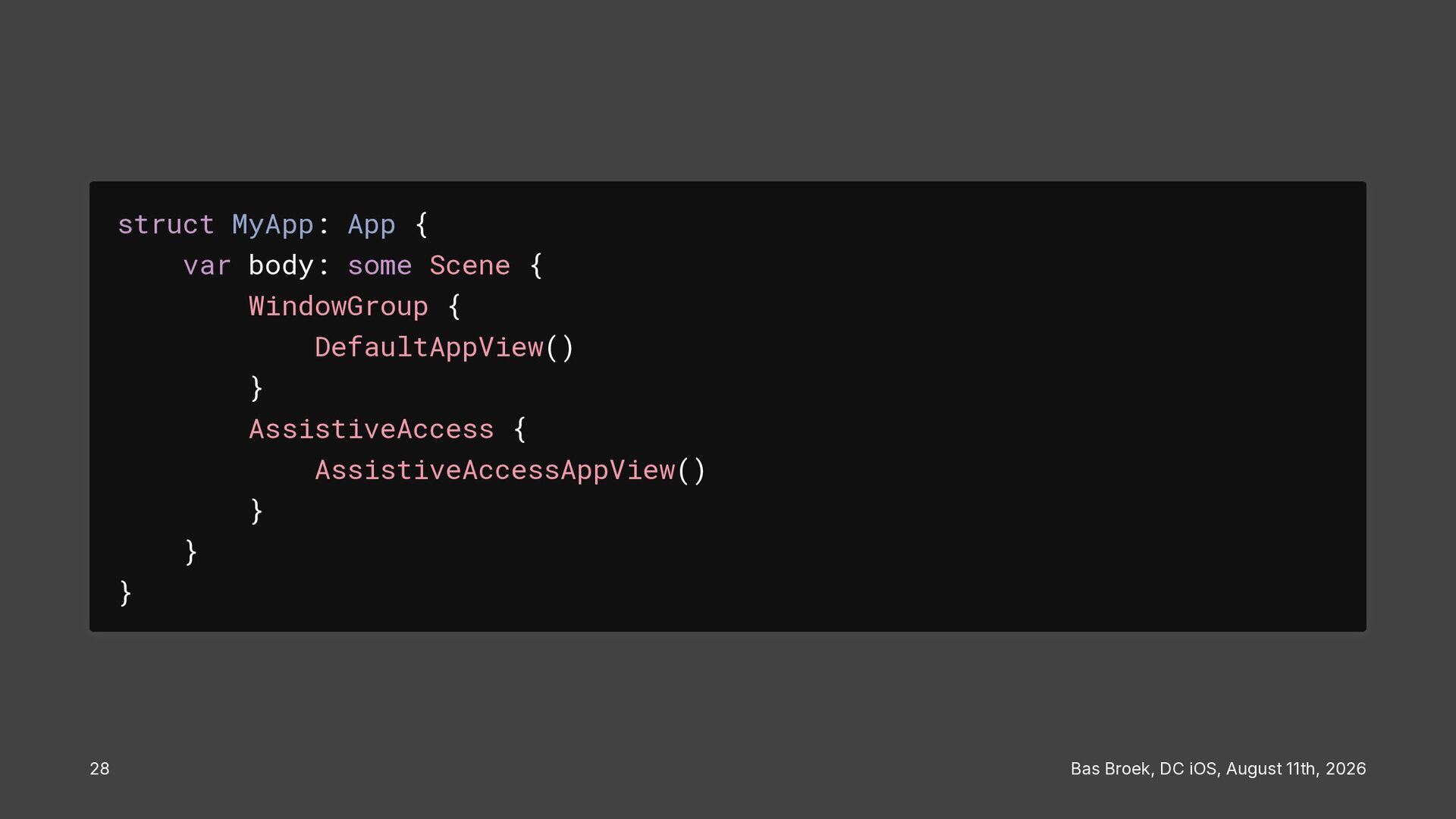The image size is (1456, 819).
Task: Select the Scene type text
Action: pyautogui.click(x=470, y=265)
